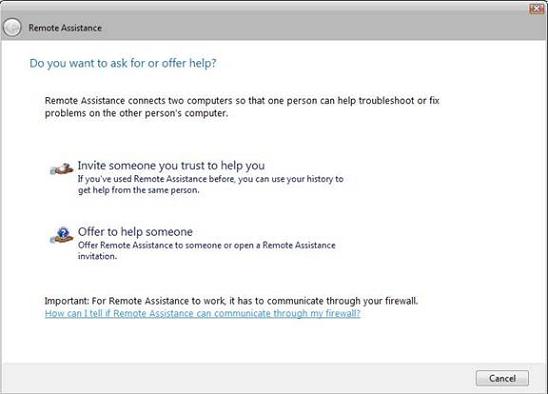Click the 'Important: For Remote Assistance to work' note

tap(231, 301)
